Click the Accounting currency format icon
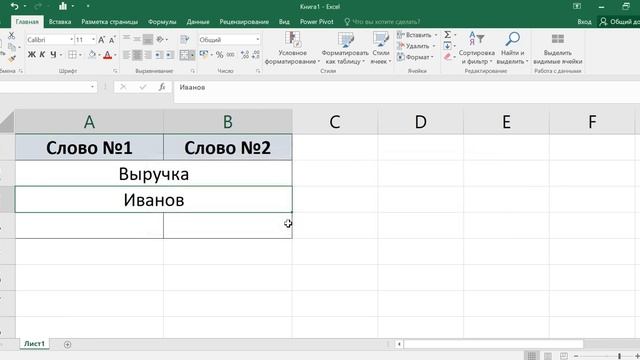The image size is (640, 360). (204, 55)
